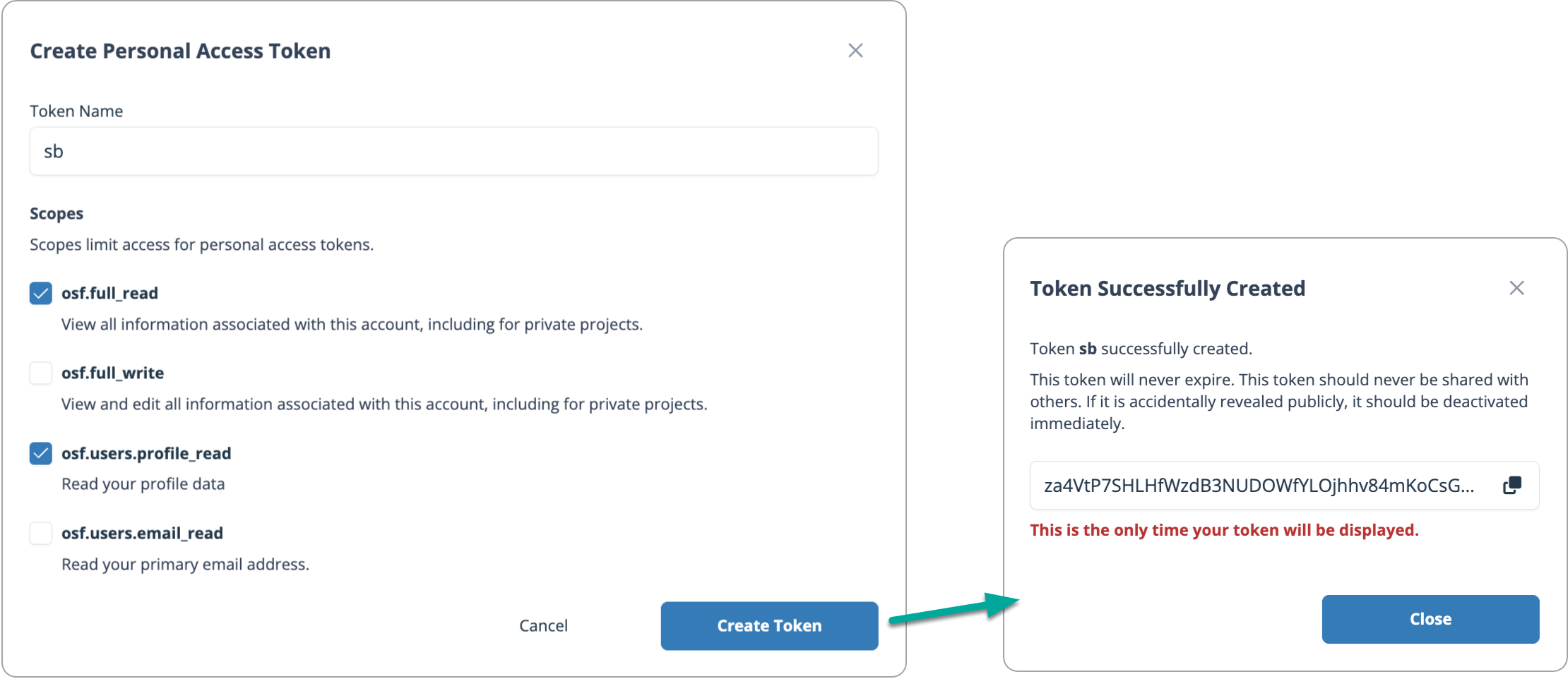Enable the osf.users.email_read scope

(40, 534)
